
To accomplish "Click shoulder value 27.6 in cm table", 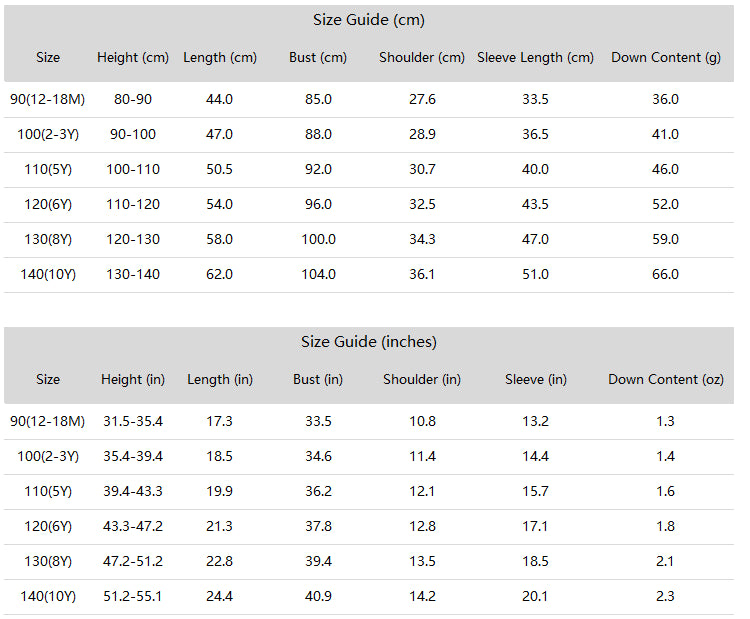I will (x=422, y=99).
